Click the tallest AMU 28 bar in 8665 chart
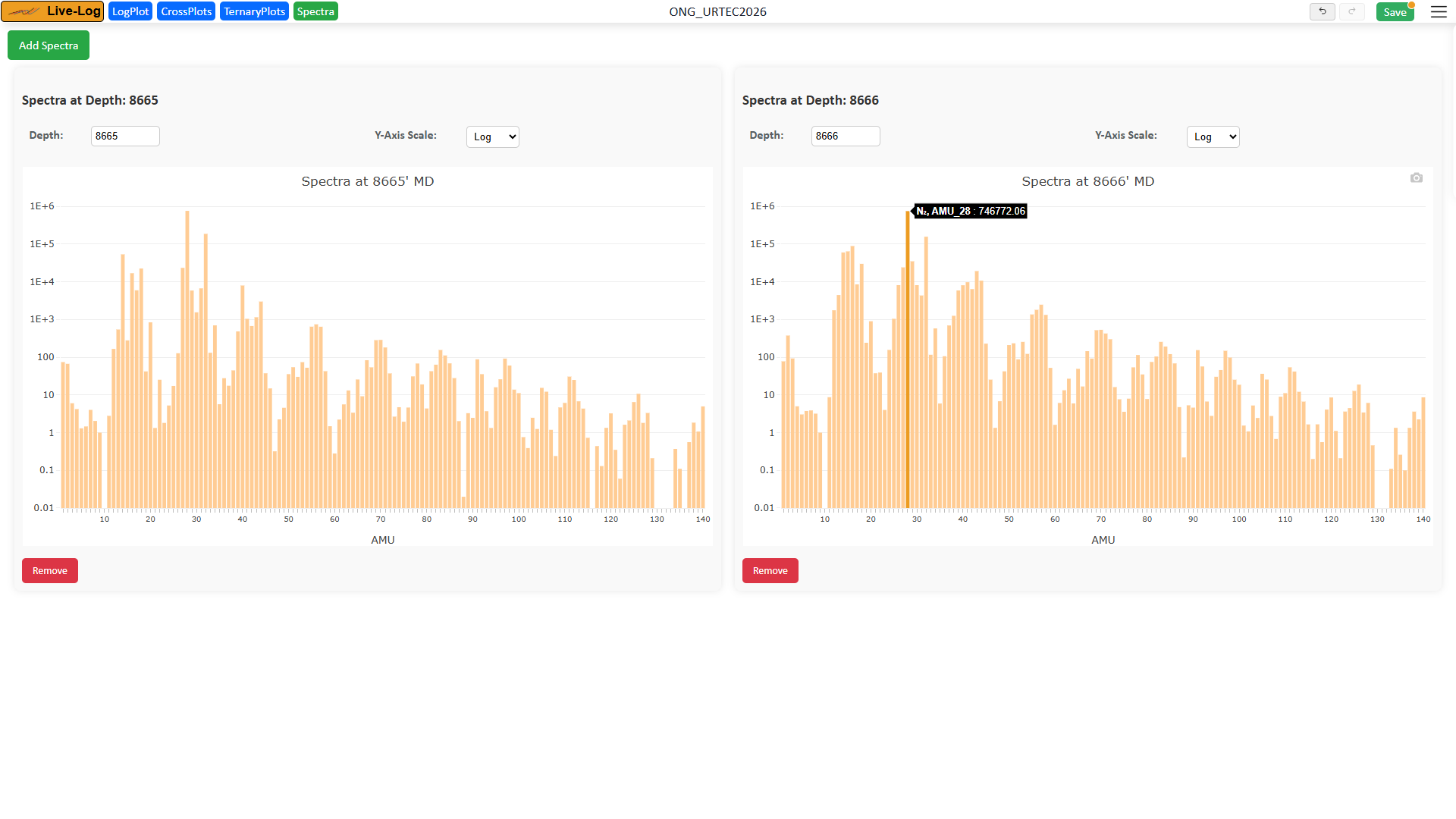 187,360
